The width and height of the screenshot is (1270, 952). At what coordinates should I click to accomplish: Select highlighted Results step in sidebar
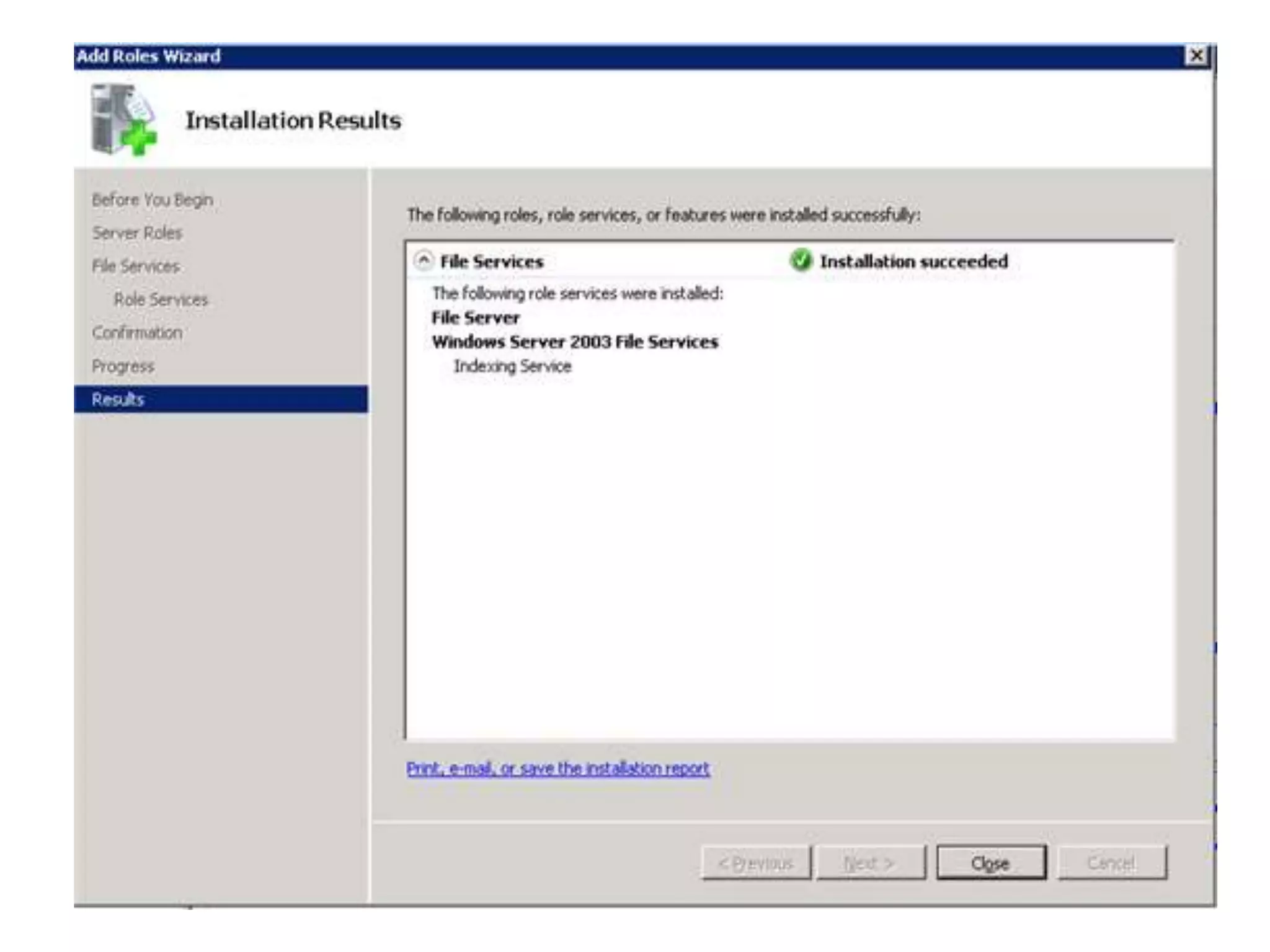tap(118, 399)
